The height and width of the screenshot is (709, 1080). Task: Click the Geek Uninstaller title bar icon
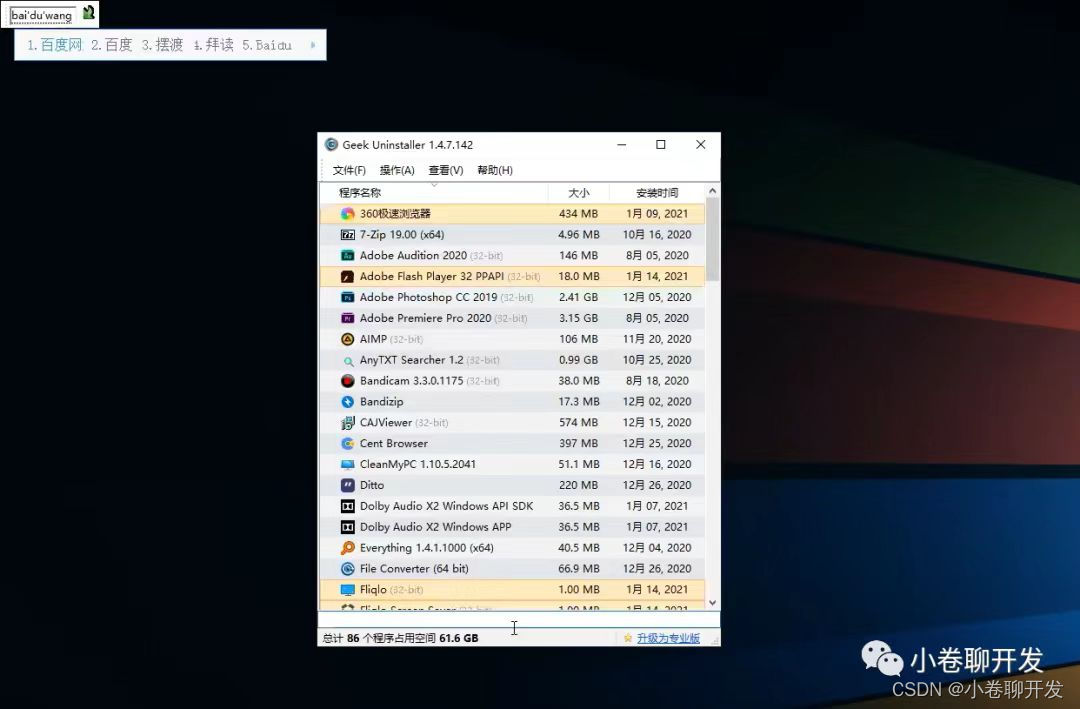(x=331, y=145)
